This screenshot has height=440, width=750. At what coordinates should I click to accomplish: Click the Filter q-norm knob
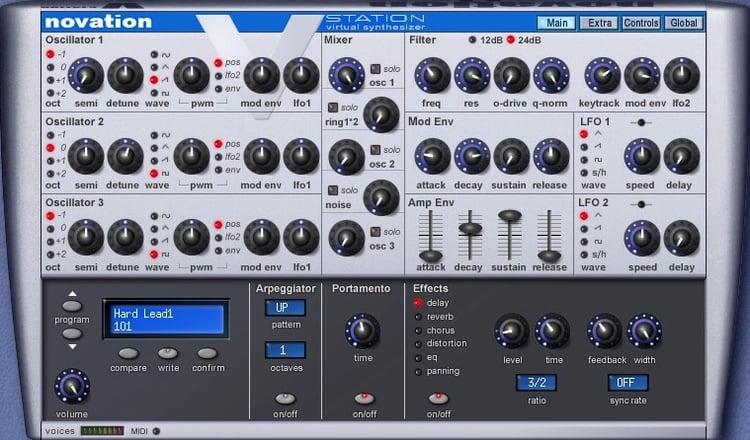[x=551, y=76]
